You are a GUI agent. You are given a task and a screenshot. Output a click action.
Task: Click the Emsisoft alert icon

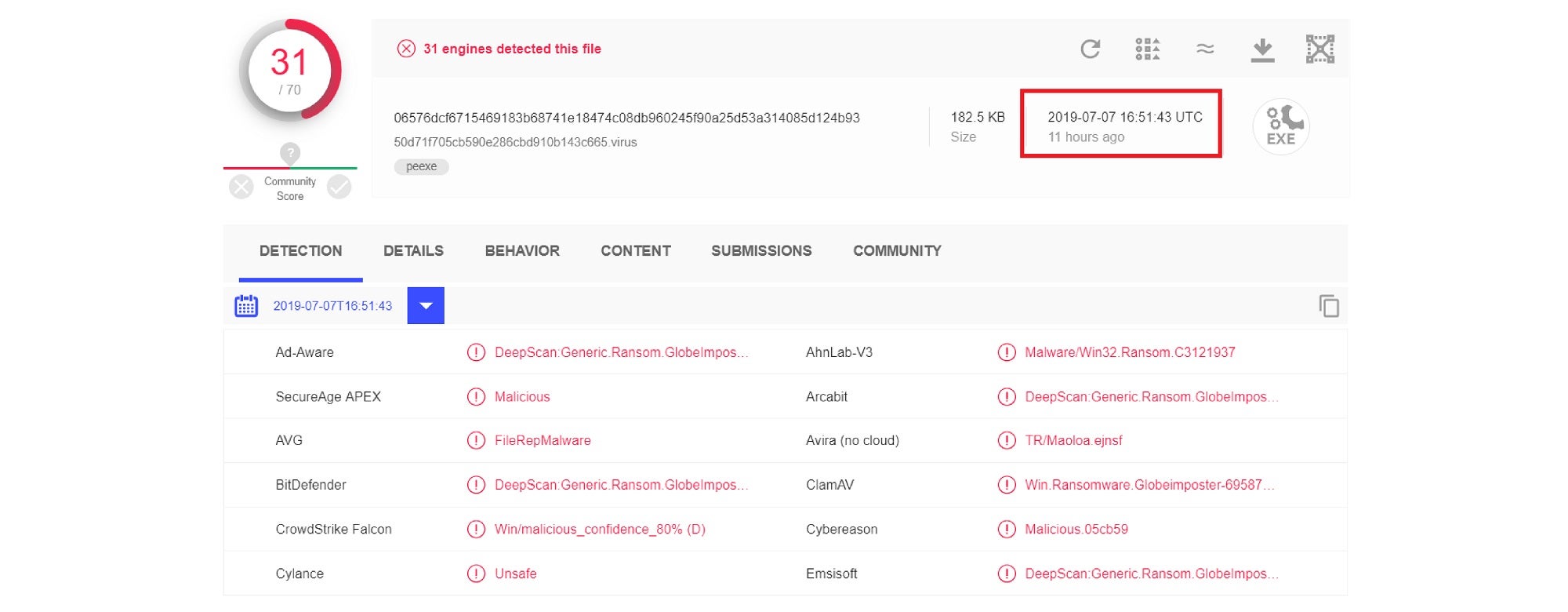(x=1007, y=574)
